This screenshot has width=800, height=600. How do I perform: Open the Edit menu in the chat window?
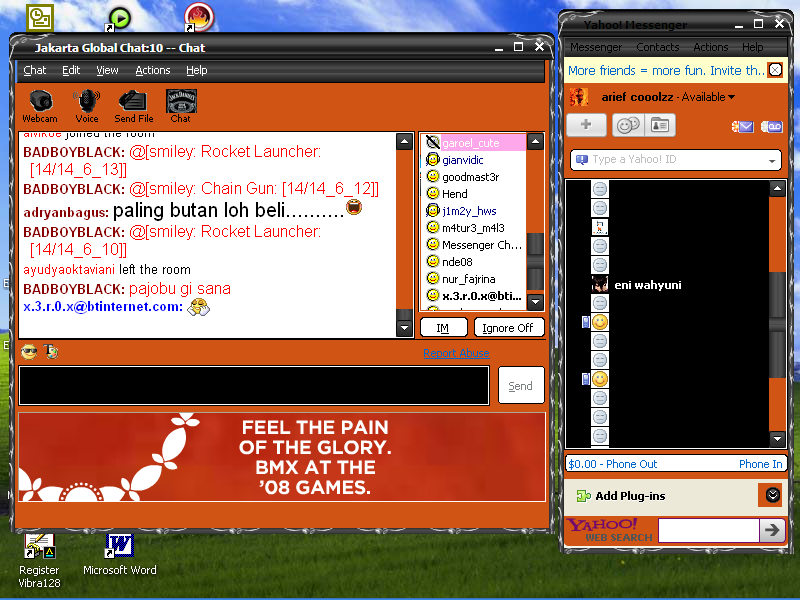[x=71, y=70]
